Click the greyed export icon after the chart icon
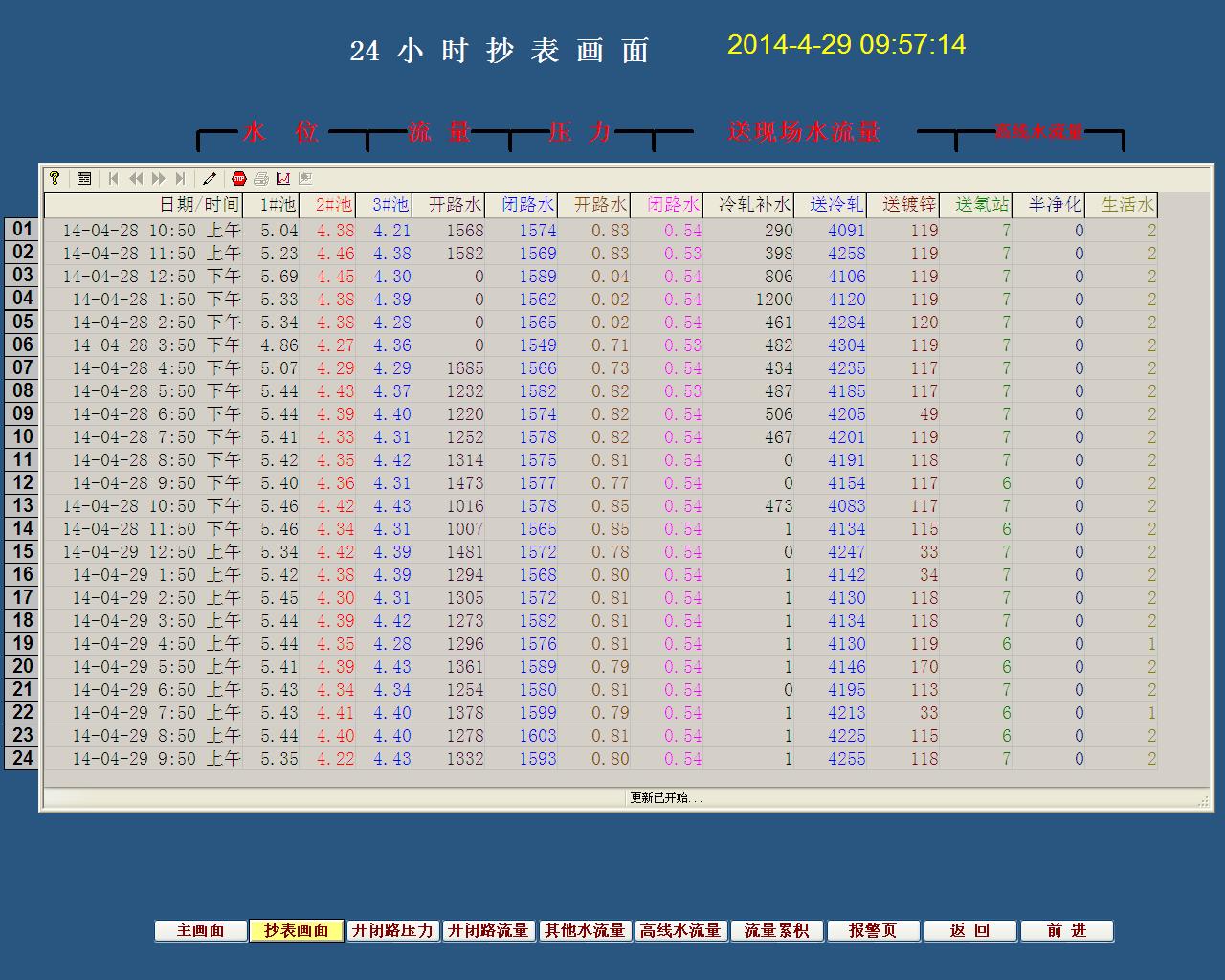Image resolution: width=1225 pixels, height=980 pixels. (x=305, y=178)
